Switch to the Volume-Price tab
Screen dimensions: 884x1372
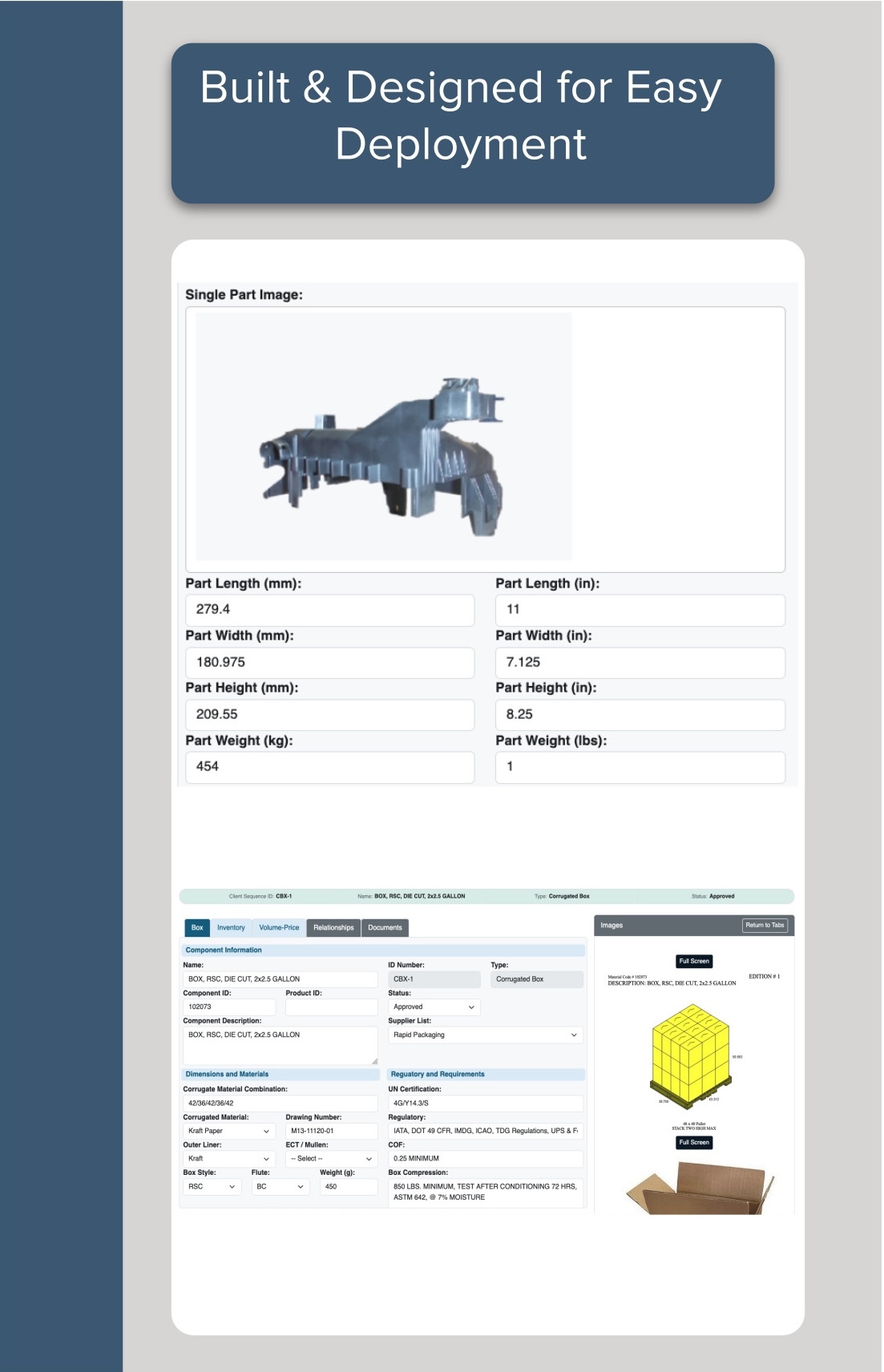279,927
